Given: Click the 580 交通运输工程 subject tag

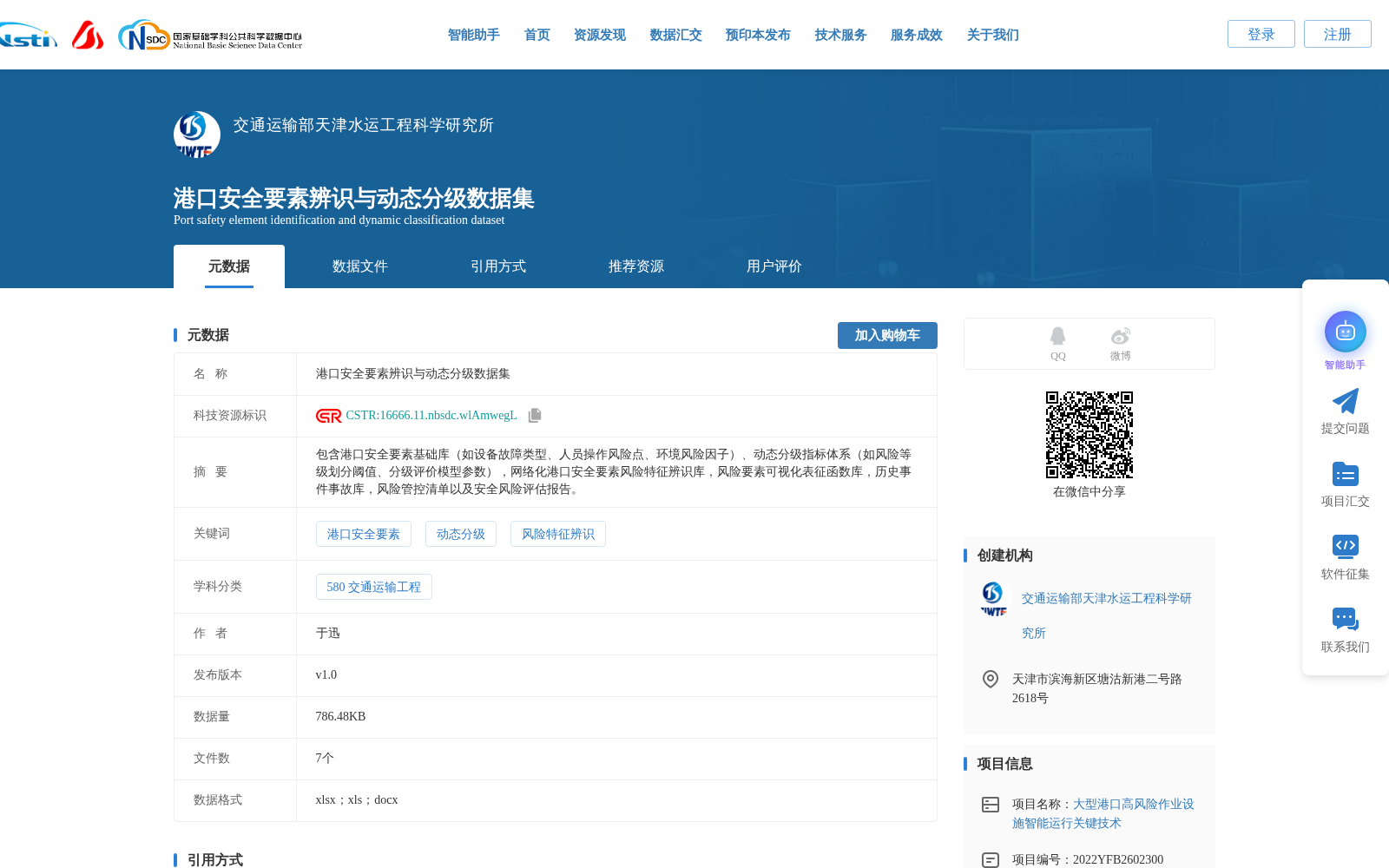Looking at the screenshot, I should [x=374, y=587].
